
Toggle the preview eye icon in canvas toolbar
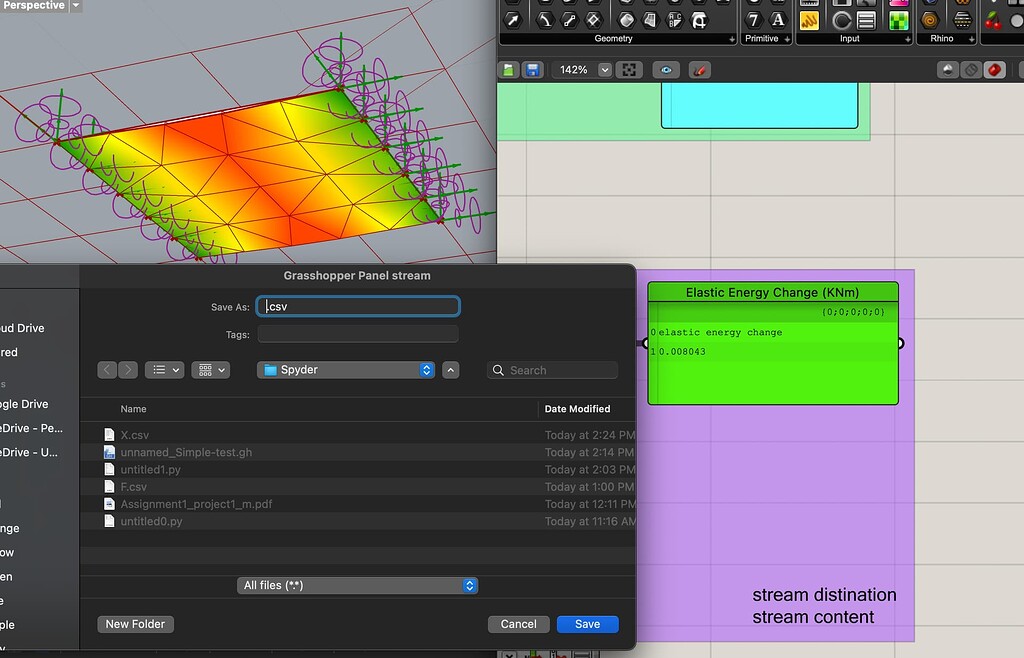tap(666, 70)
